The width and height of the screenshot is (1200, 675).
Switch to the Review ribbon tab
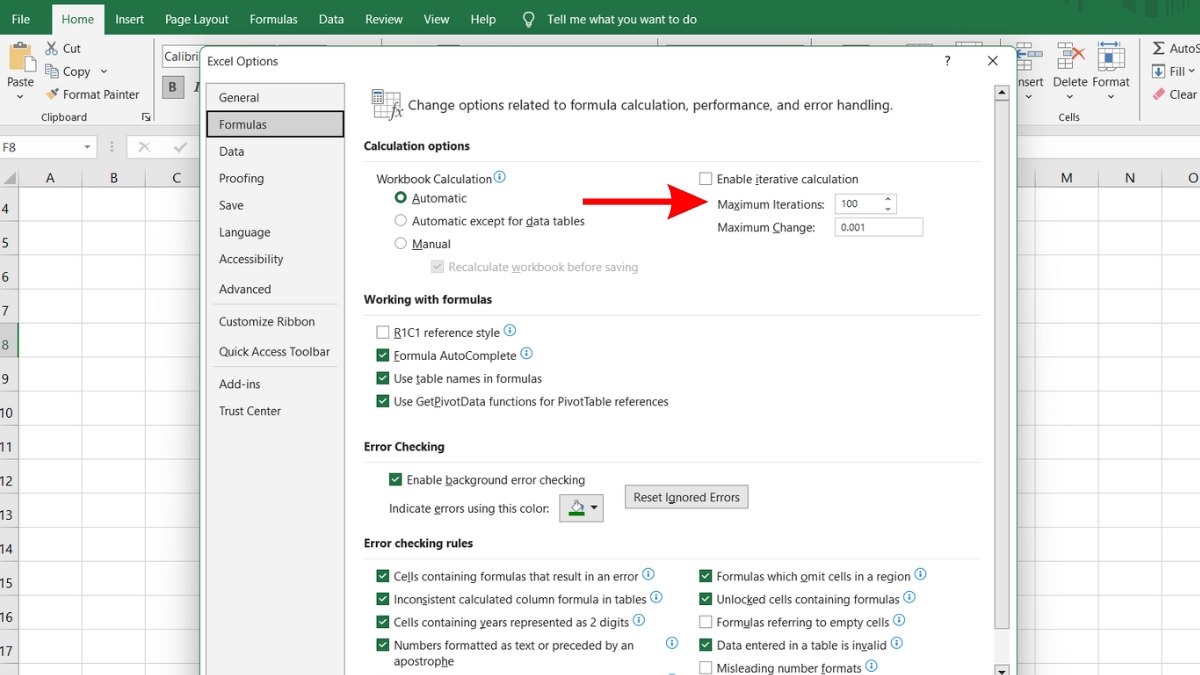pos(383,18)
